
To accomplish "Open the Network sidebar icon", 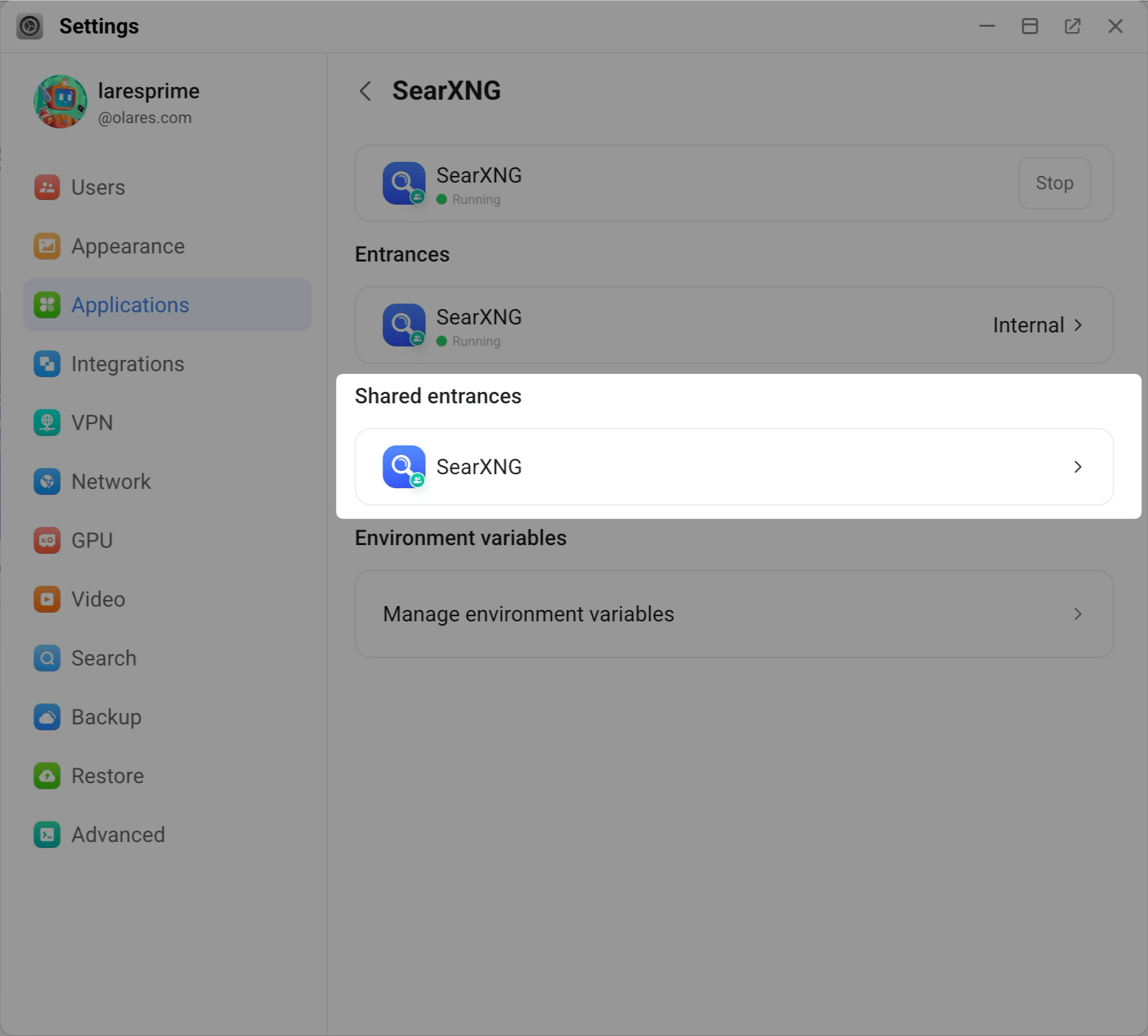I will click(x=47, y=482).
